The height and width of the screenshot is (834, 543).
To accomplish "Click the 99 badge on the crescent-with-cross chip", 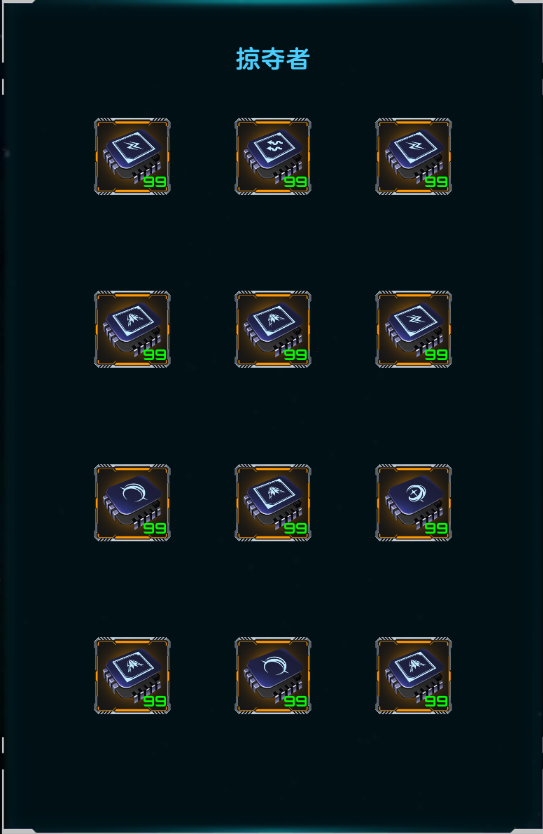I will [436, 528].
